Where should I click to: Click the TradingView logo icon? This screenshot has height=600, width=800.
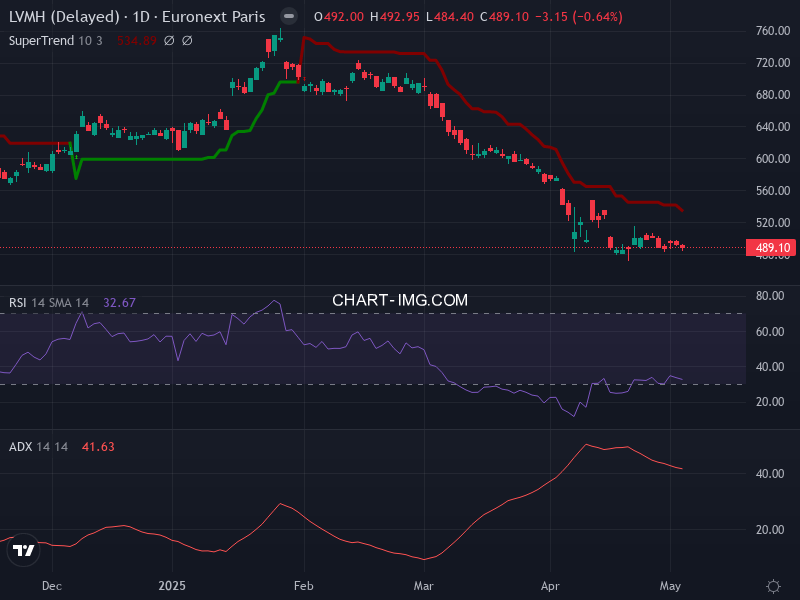(x=23, y=550)
